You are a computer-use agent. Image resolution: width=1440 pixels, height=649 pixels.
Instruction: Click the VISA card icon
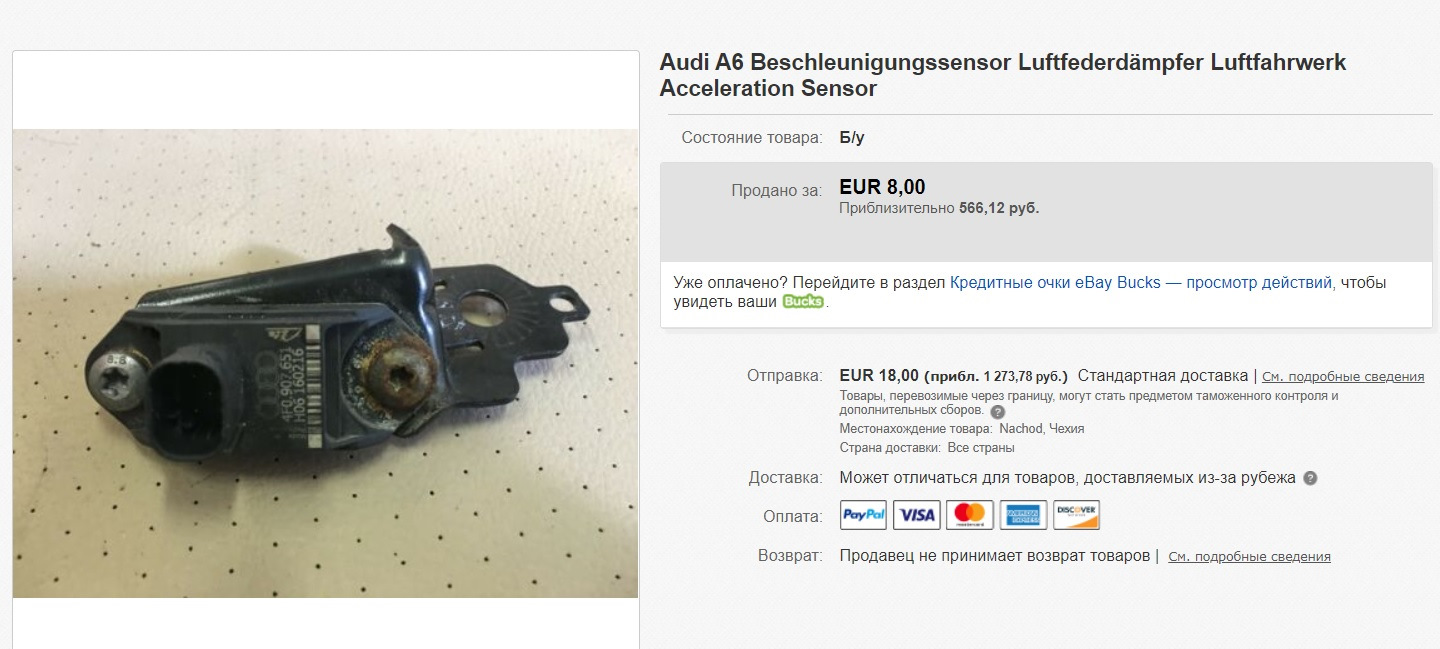click(x=917, y=515)
